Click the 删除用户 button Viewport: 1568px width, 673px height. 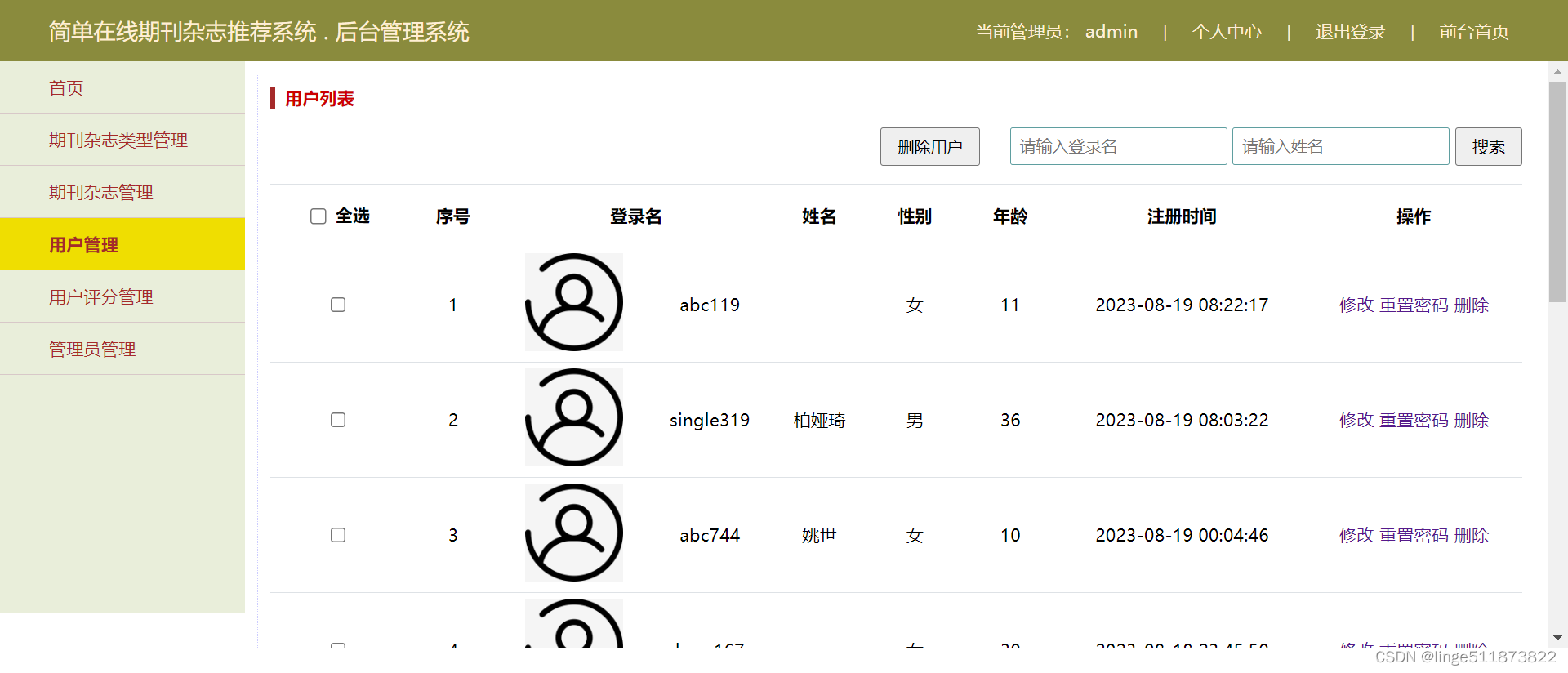[x=930, y=147]
